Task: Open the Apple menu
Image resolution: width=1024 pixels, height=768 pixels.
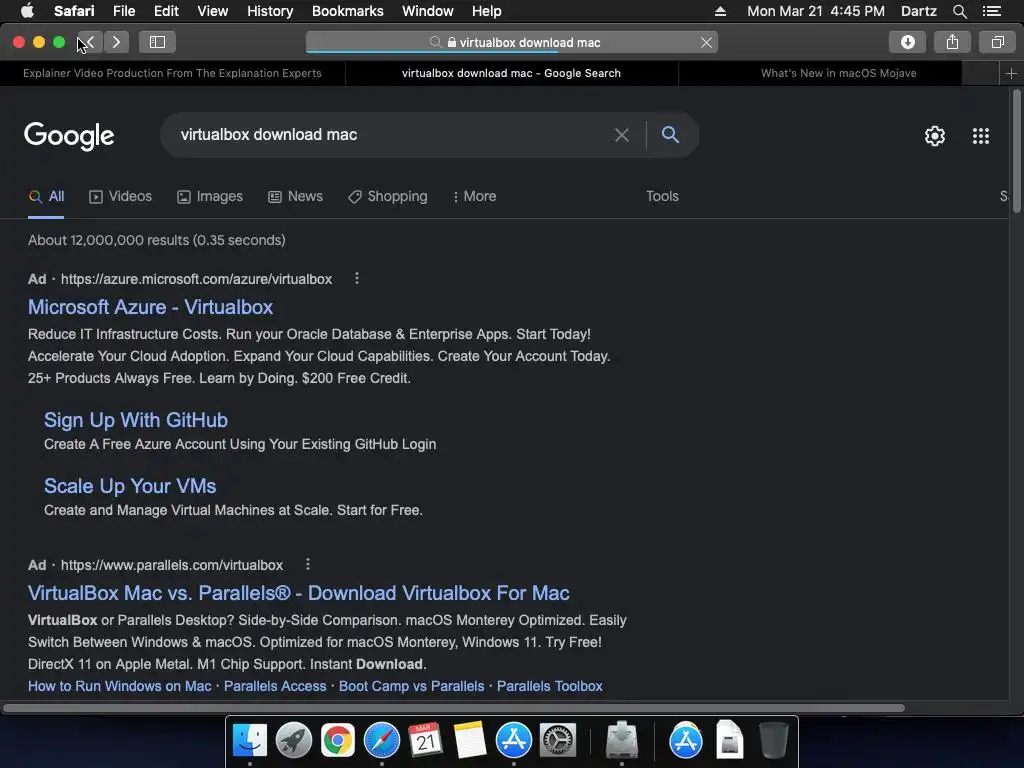Action: [x=27, y=11]
